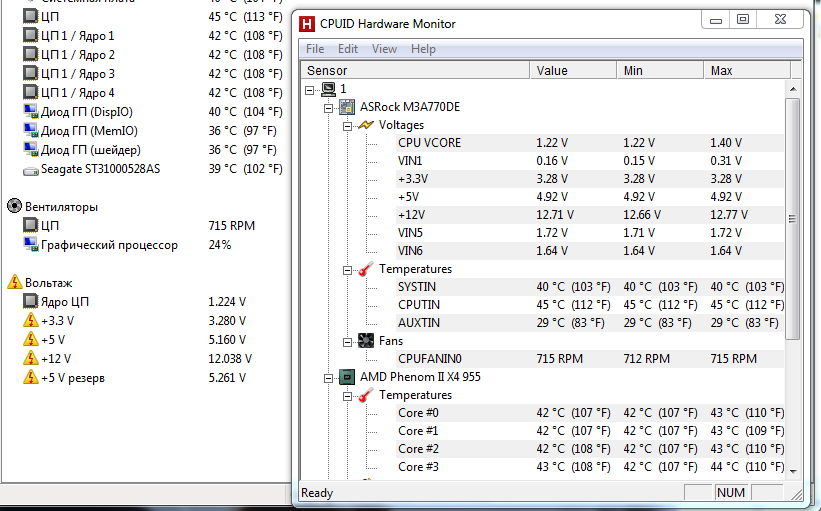Image resolution: width=821 pixels, height=511 pixels.
Task: Click monitor icon beside Диод ГП (шейдер)
Action: 31,150
